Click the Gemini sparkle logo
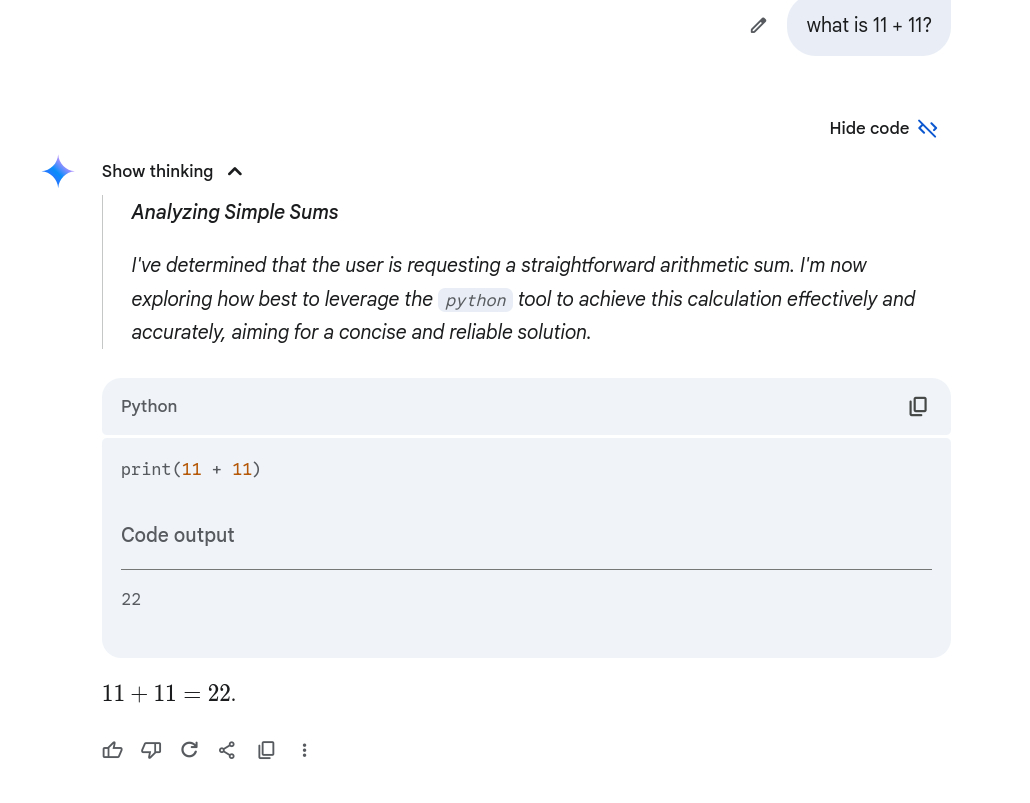1030x803 pixels. (58, 172)
